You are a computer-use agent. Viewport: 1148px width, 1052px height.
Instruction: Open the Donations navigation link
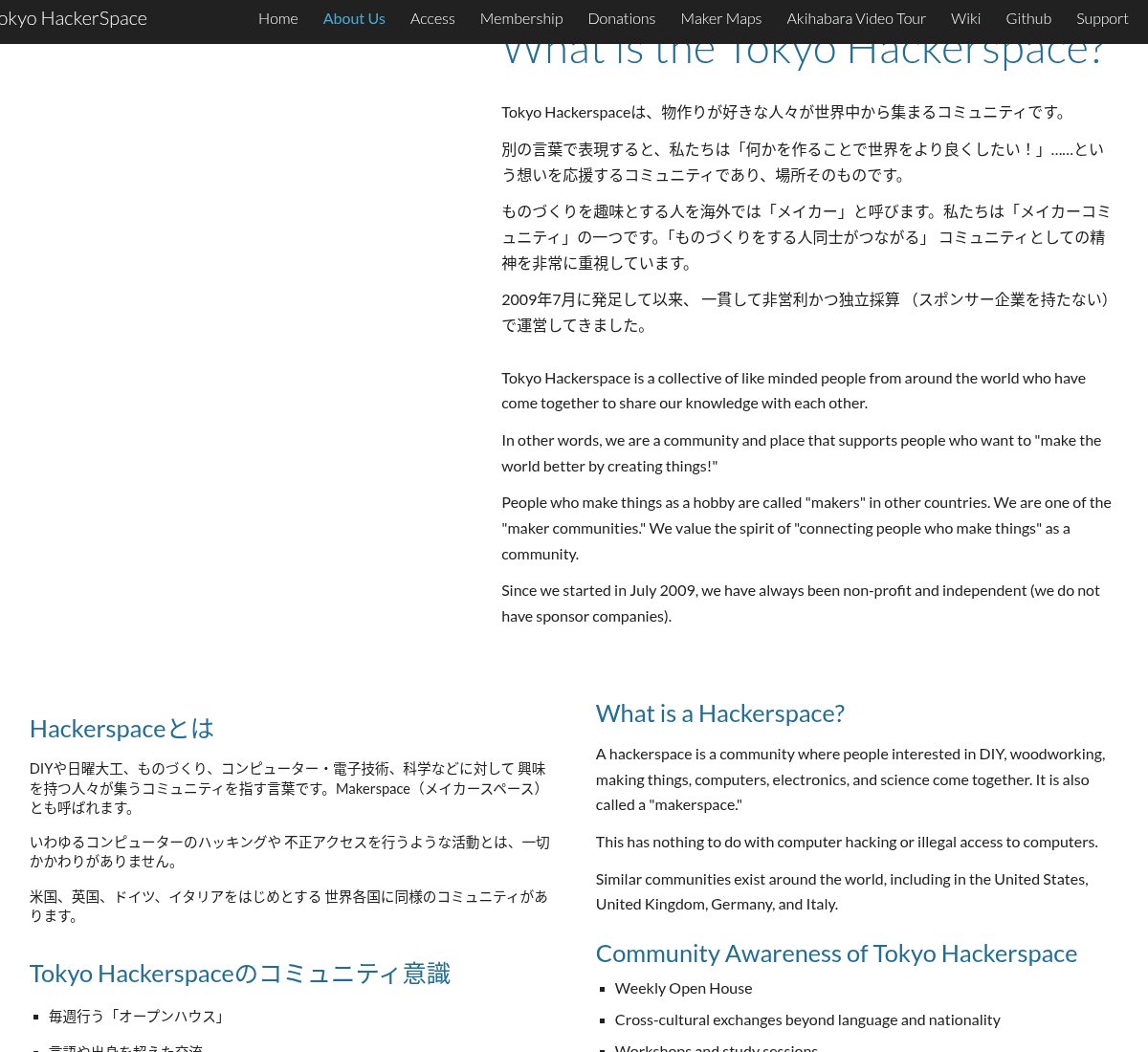tap(622, 18)
